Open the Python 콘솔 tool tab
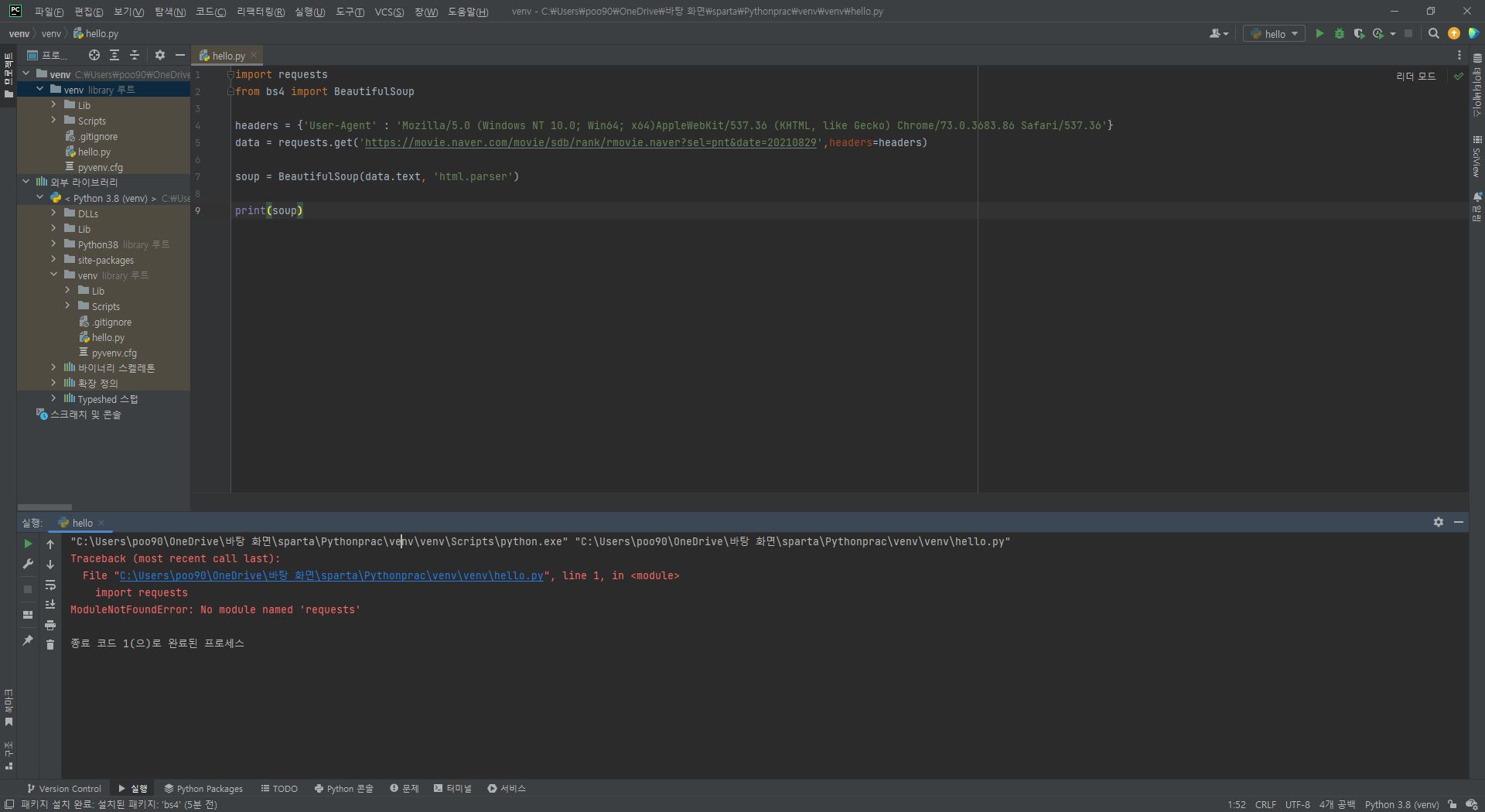This screenshot has height=812, width=1485. point(343,788)
